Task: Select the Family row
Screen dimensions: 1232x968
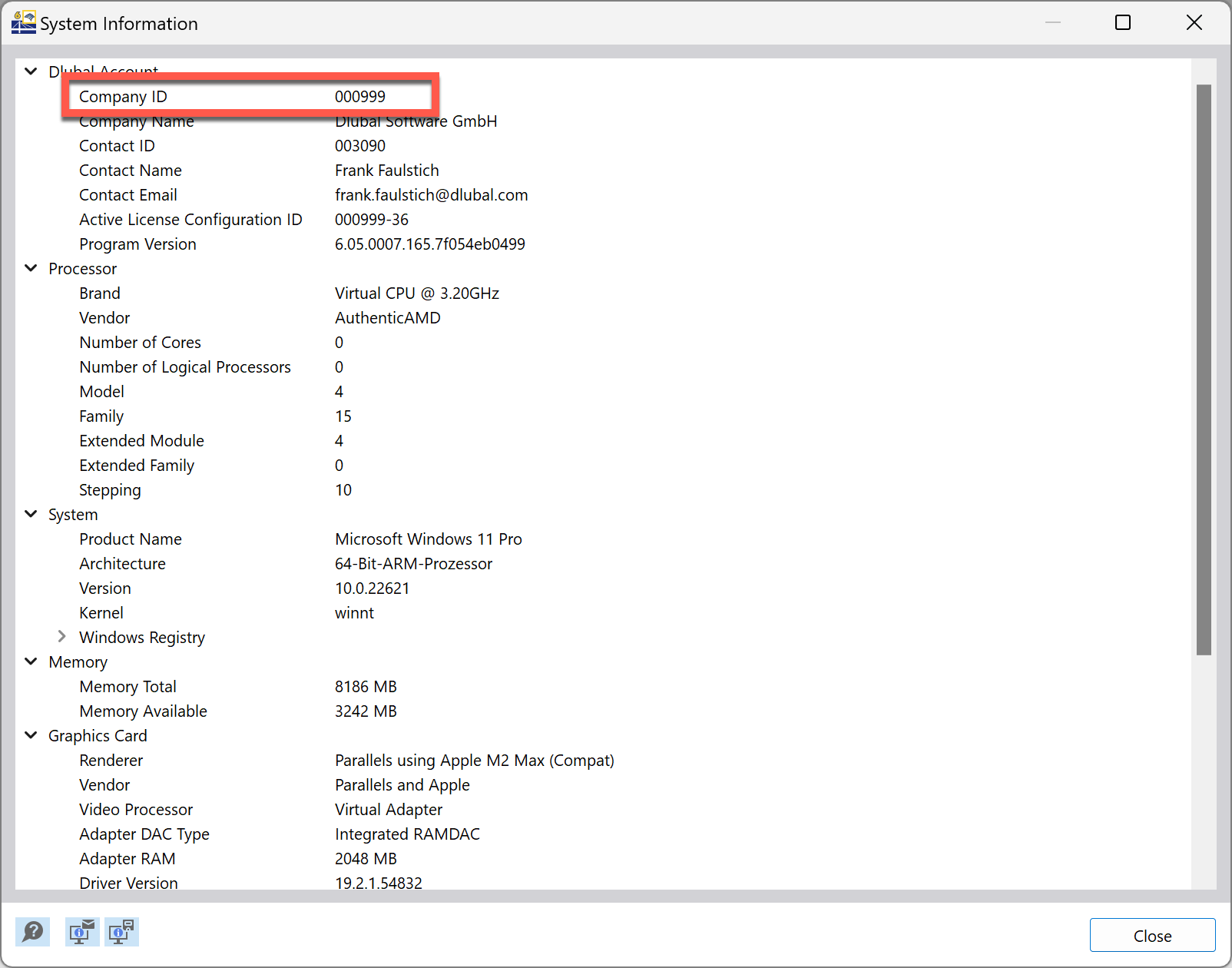Action: (x=603, y=416)
